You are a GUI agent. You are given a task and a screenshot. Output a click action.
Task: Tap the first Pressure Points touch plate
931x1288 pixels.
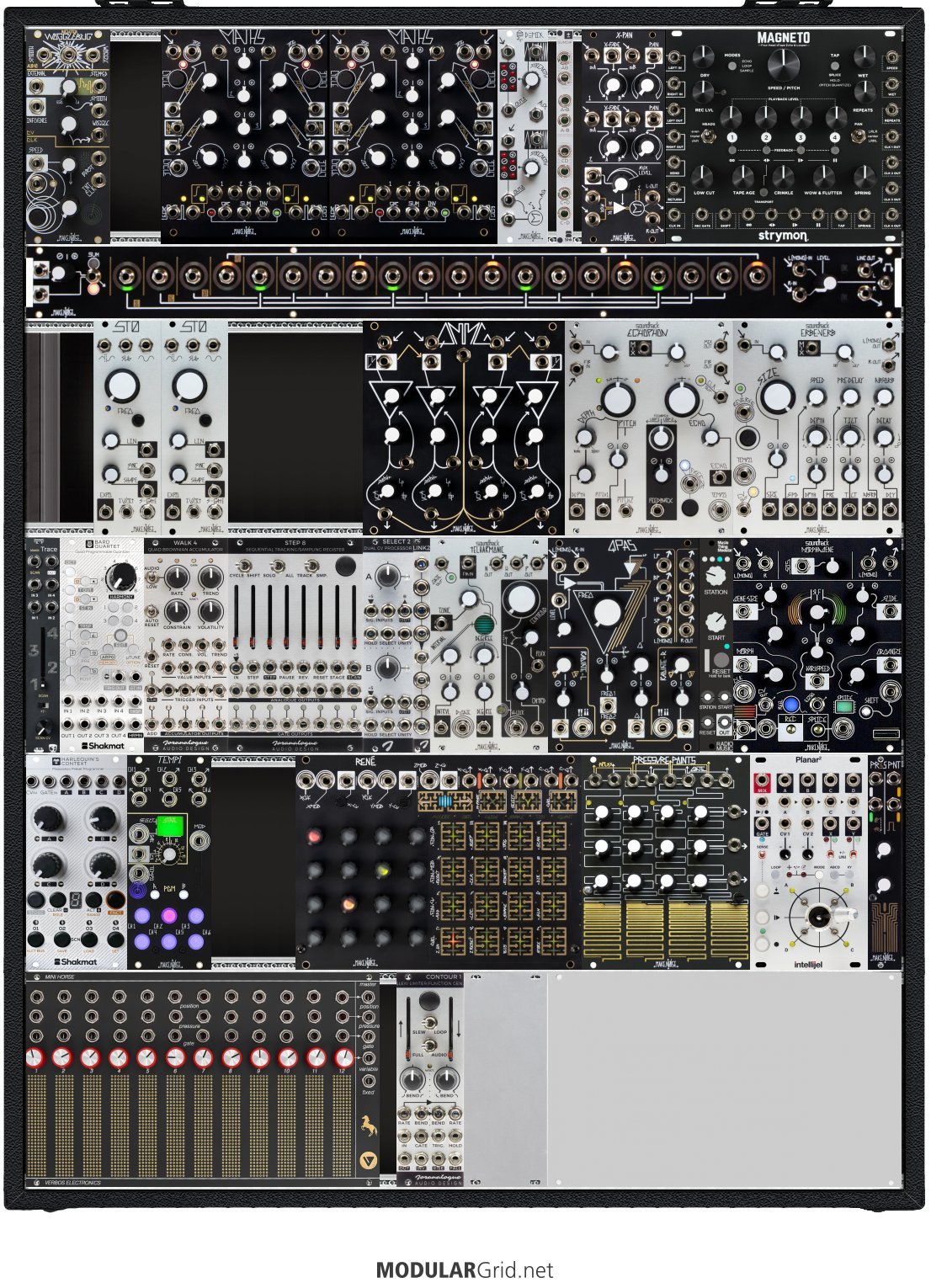coord(604,930)
